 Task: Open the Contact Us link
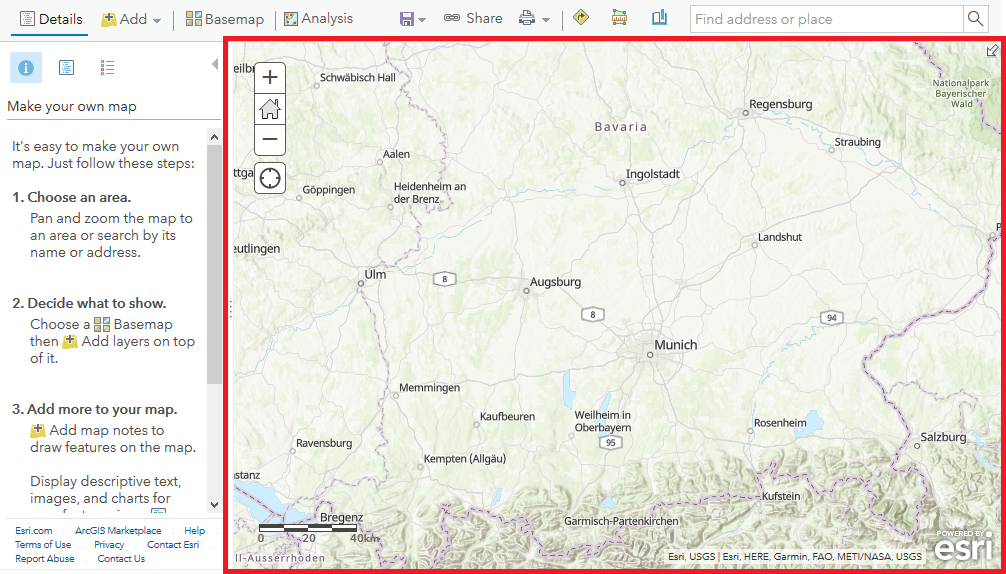121,559
